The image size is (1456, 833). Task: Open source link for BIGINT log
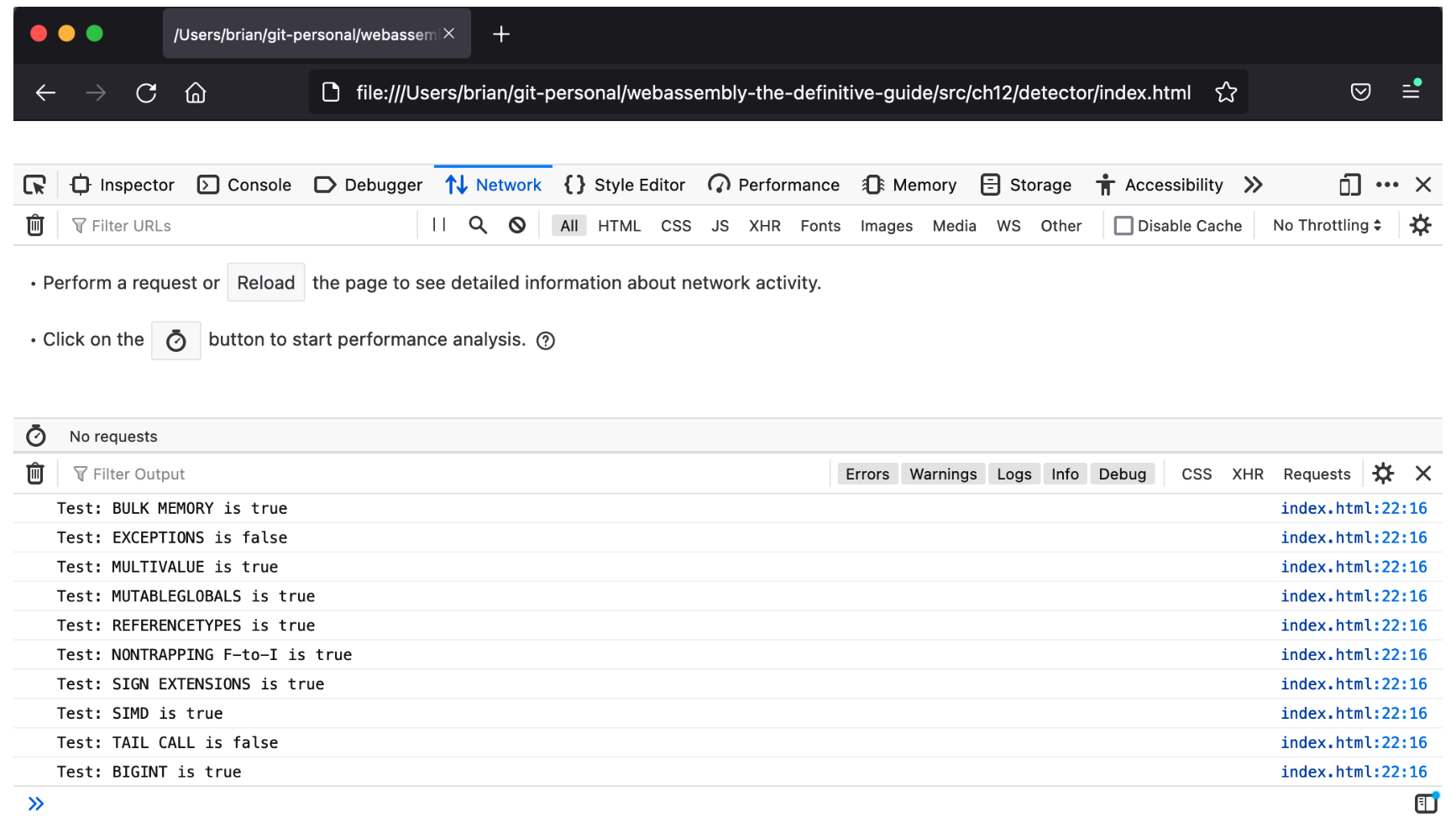click(1354, 772)
